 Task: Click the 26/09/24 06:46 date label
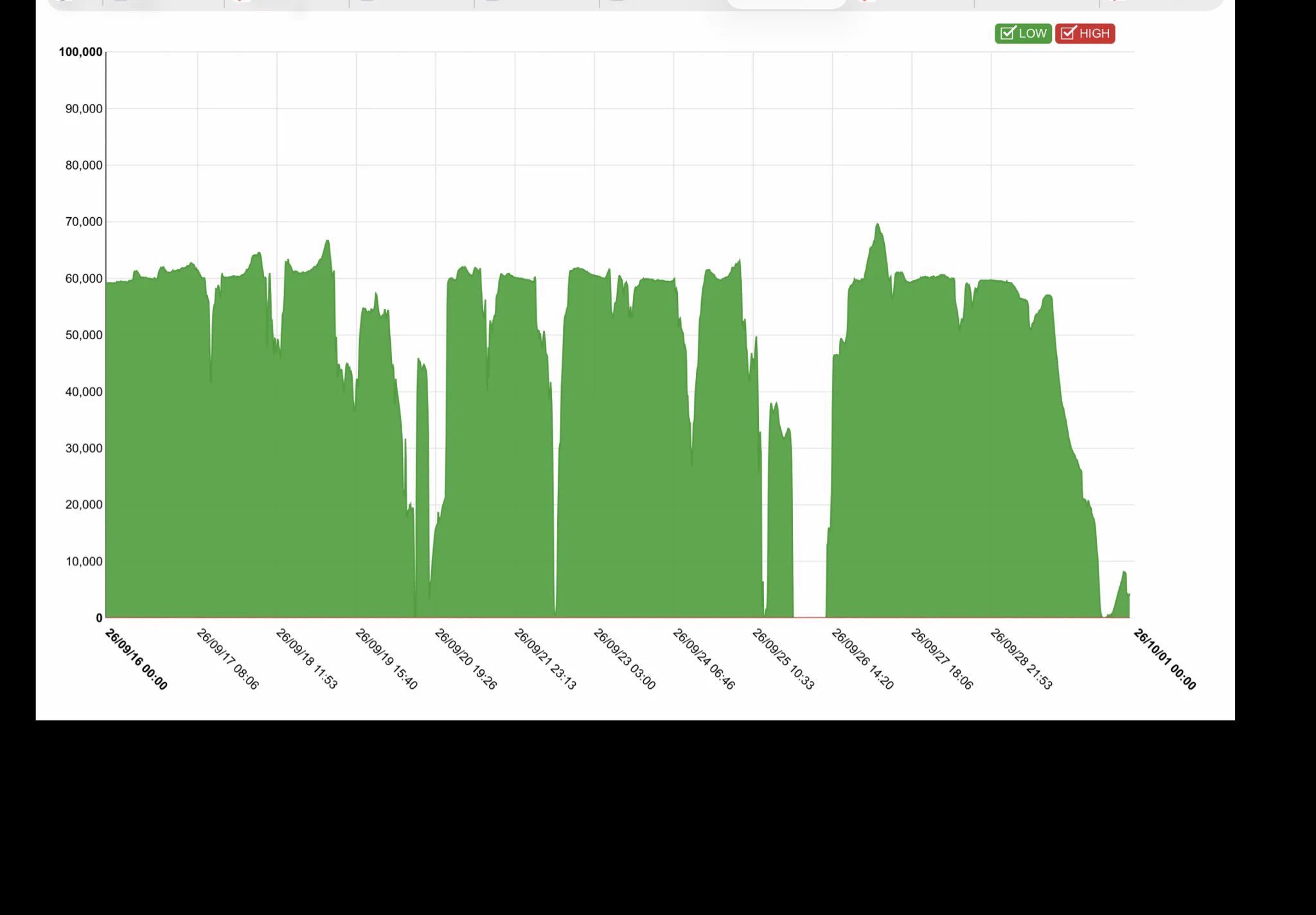(x=704, y=660)
